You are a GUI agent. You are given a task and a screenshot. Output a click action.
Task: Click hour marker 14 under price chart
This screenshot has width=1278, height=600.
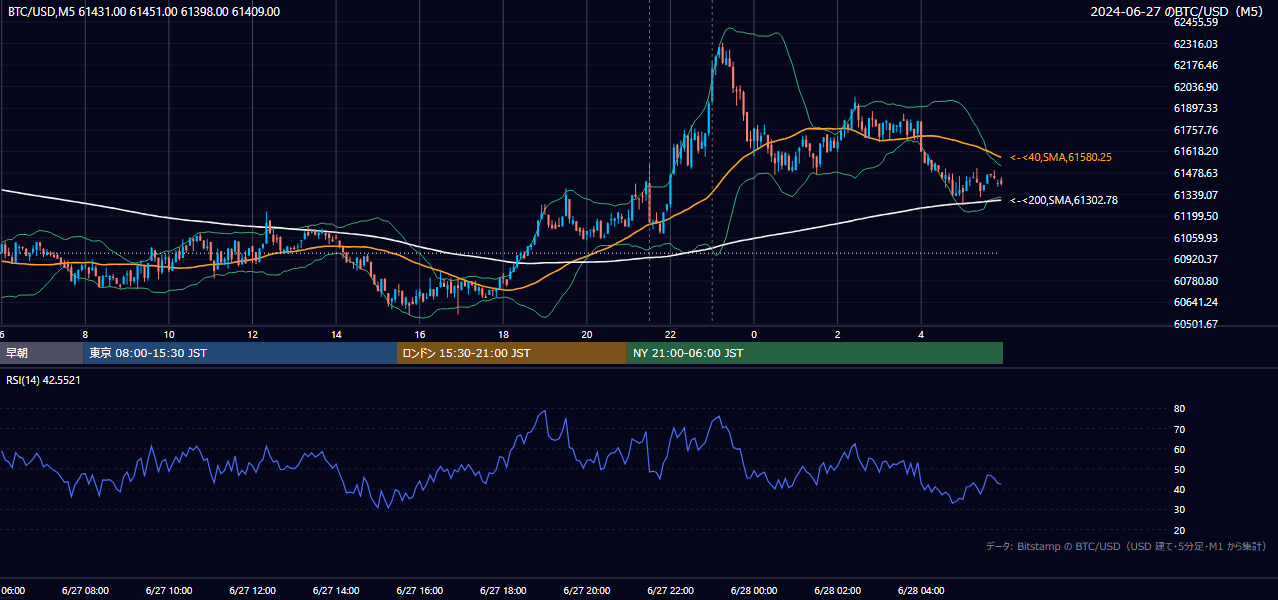[336, 334]
